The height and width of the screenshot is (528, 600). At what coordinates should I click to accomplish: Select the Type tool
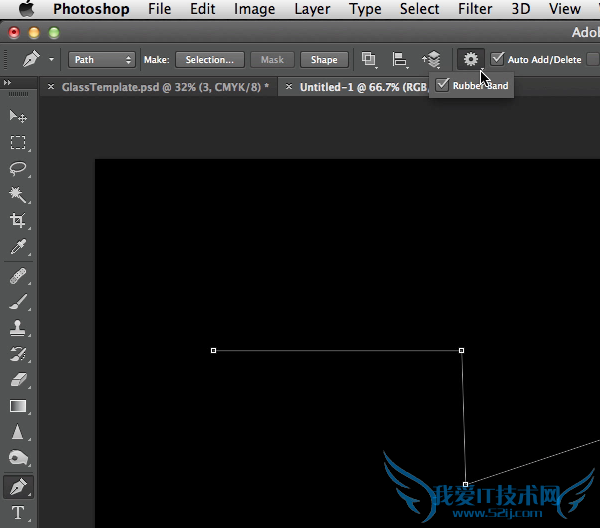click(18, 513)
